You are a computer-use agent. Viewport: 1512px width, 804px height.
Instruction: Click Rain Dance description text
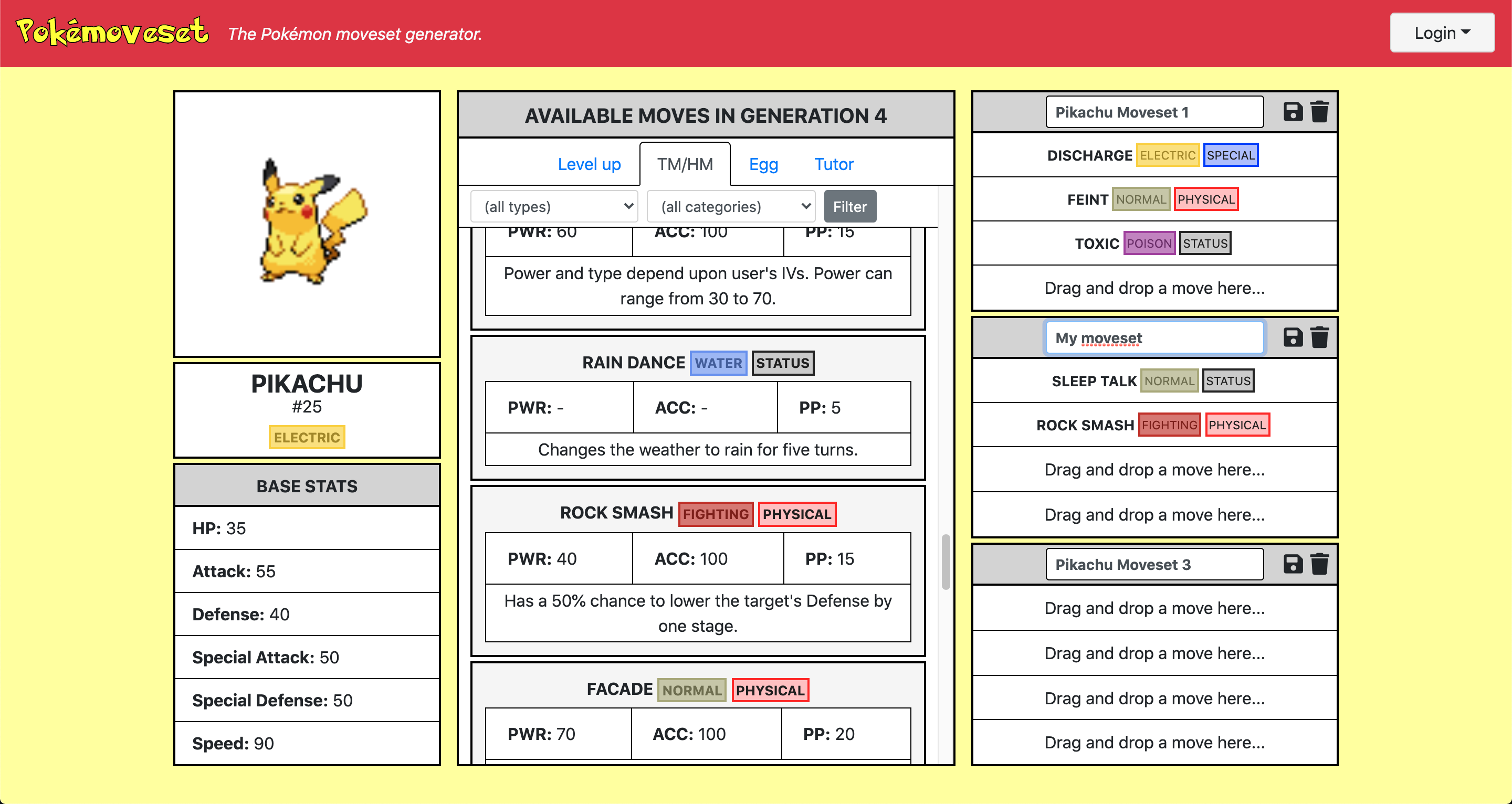(x=698, y=450)
